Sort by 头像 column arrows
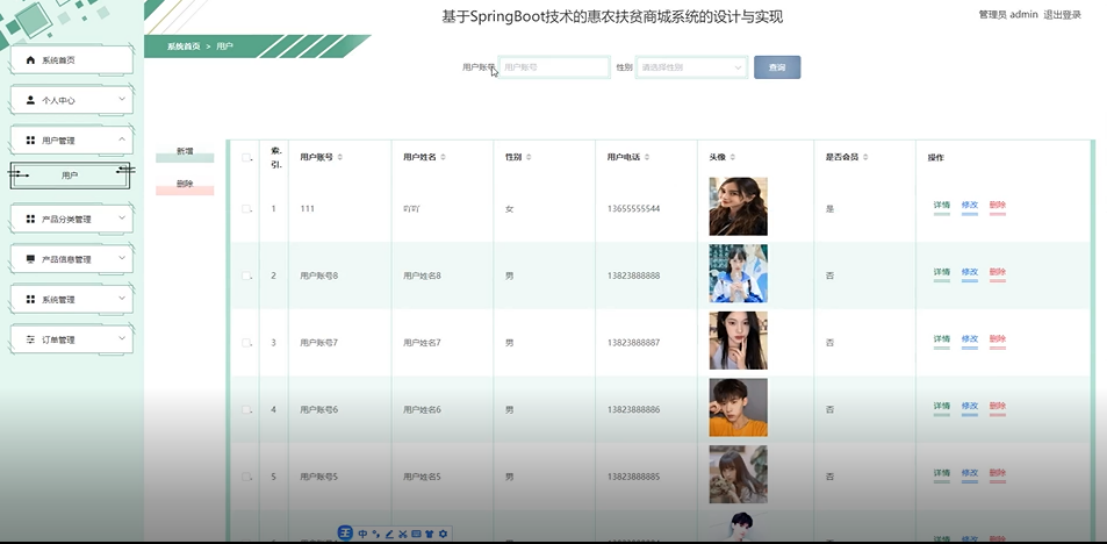The width and height of the screenshot is (1108, 544). [x=733, y=157]
